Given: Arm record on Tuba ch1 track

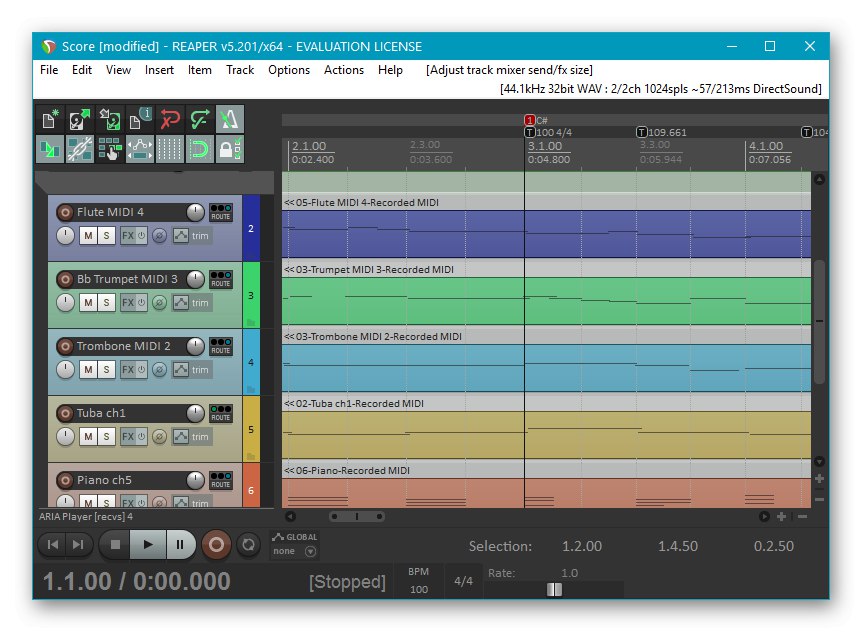Looking at the screenshot, I should (x=65, y=413).
